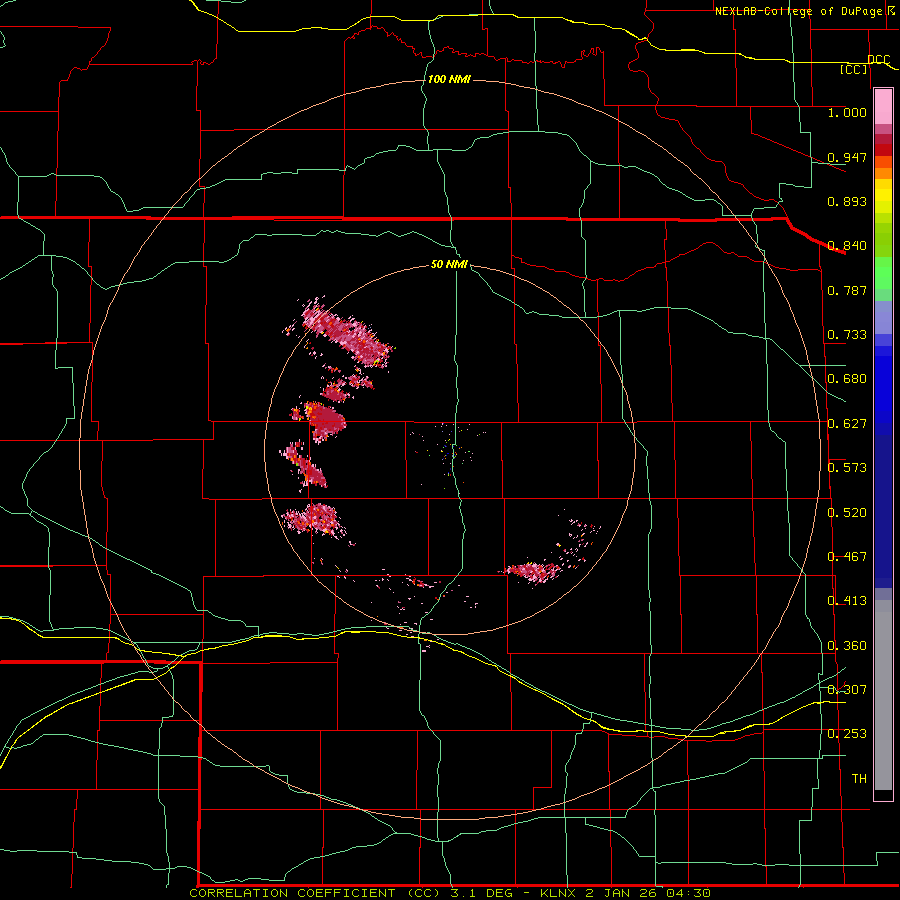This screenshot has width=900, height=900.
Task: Click the 0.307 color scale value
Action: coord(847,690)
